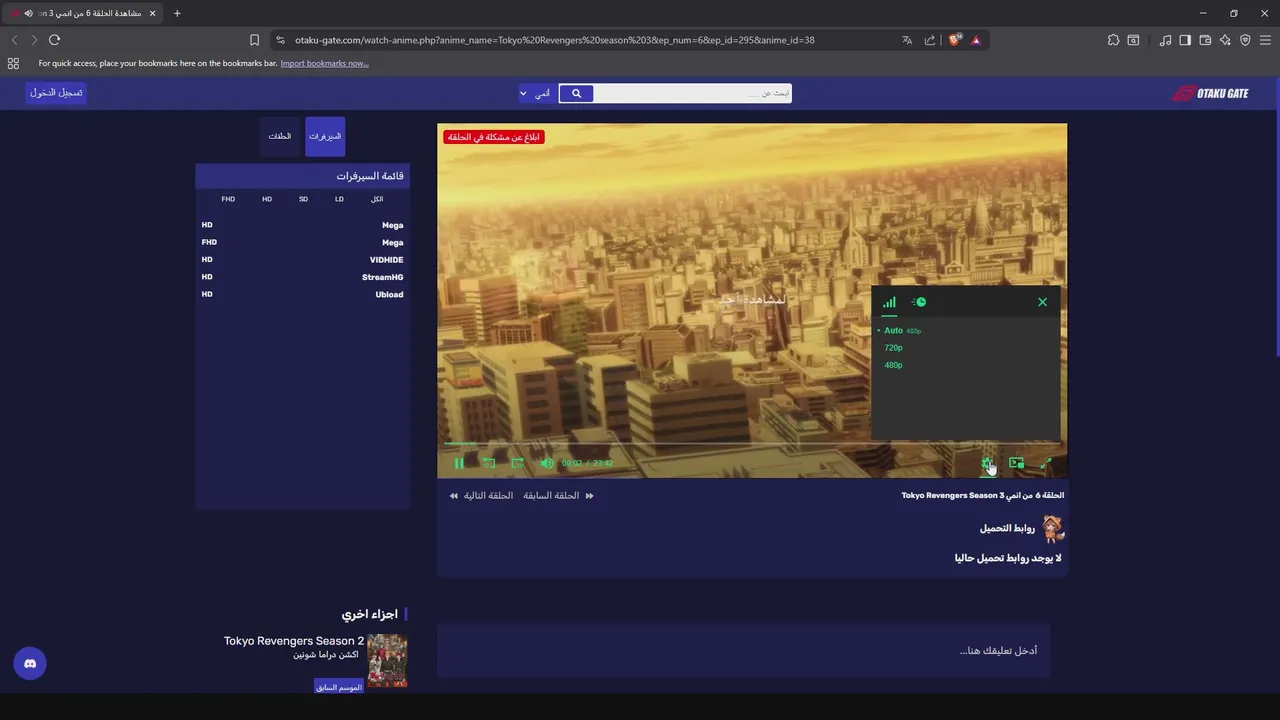Open a new browser tab

coord(177,13)
